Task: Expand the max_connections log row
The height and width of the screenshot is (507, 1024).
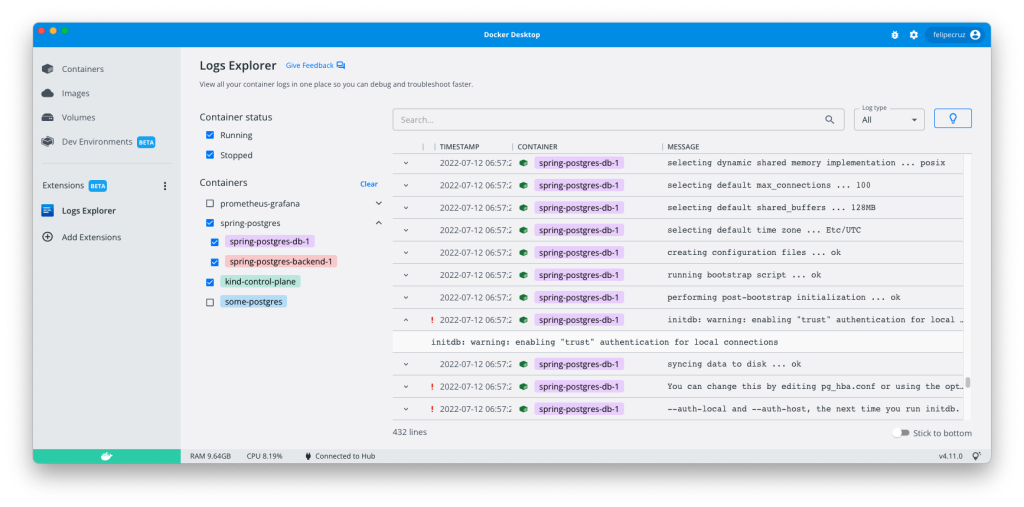Action: [406, 186]
